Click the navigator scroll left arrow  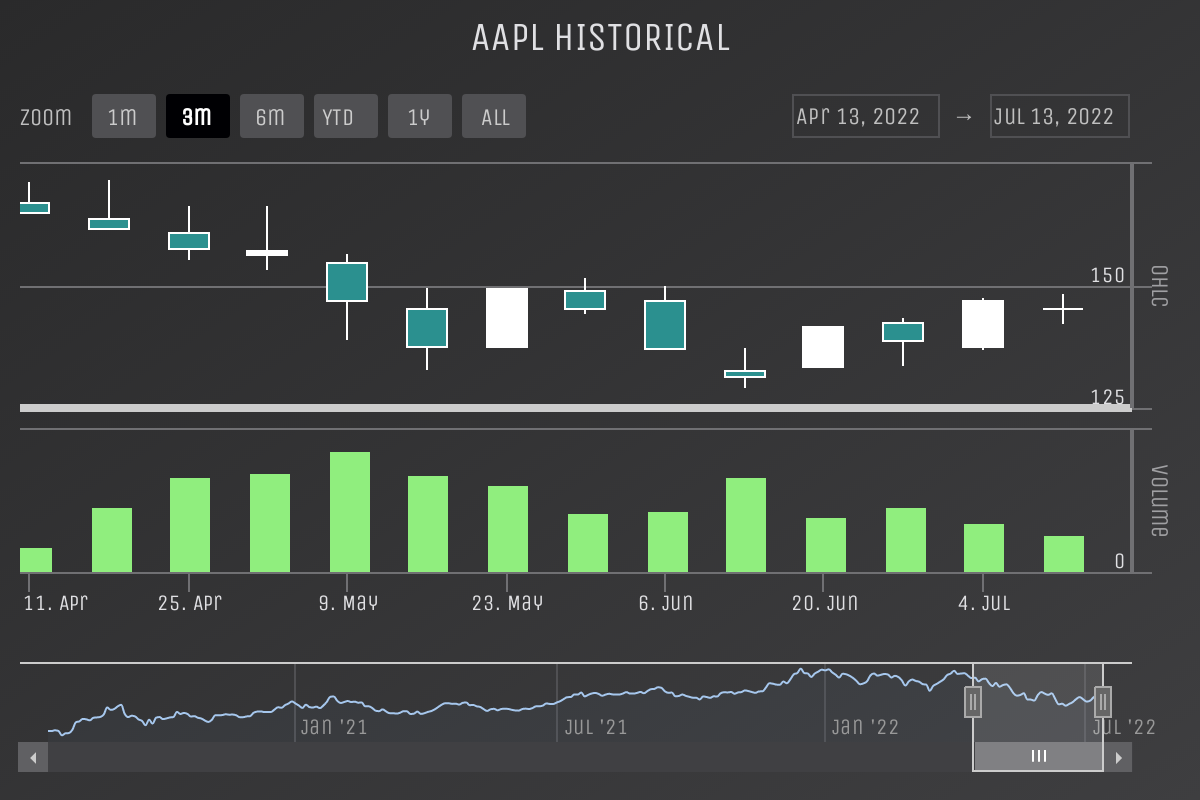click(33, 757)
